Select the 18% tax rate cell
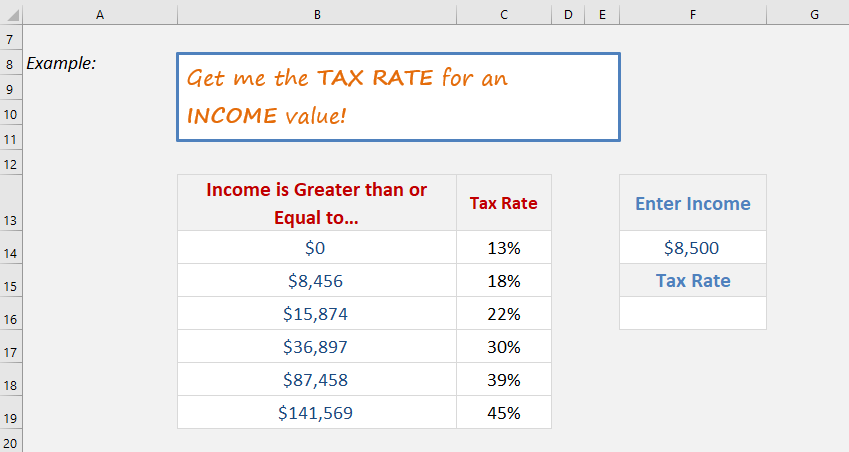The height and width of the screenshot is (452, 849). (x=504, y=280)
